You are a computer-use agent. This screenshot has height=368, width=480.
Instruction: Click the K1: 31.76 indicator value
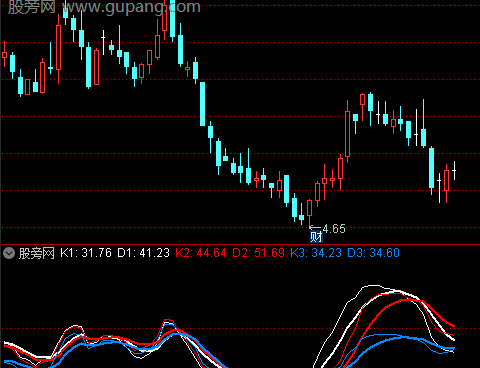coord(86,253)
